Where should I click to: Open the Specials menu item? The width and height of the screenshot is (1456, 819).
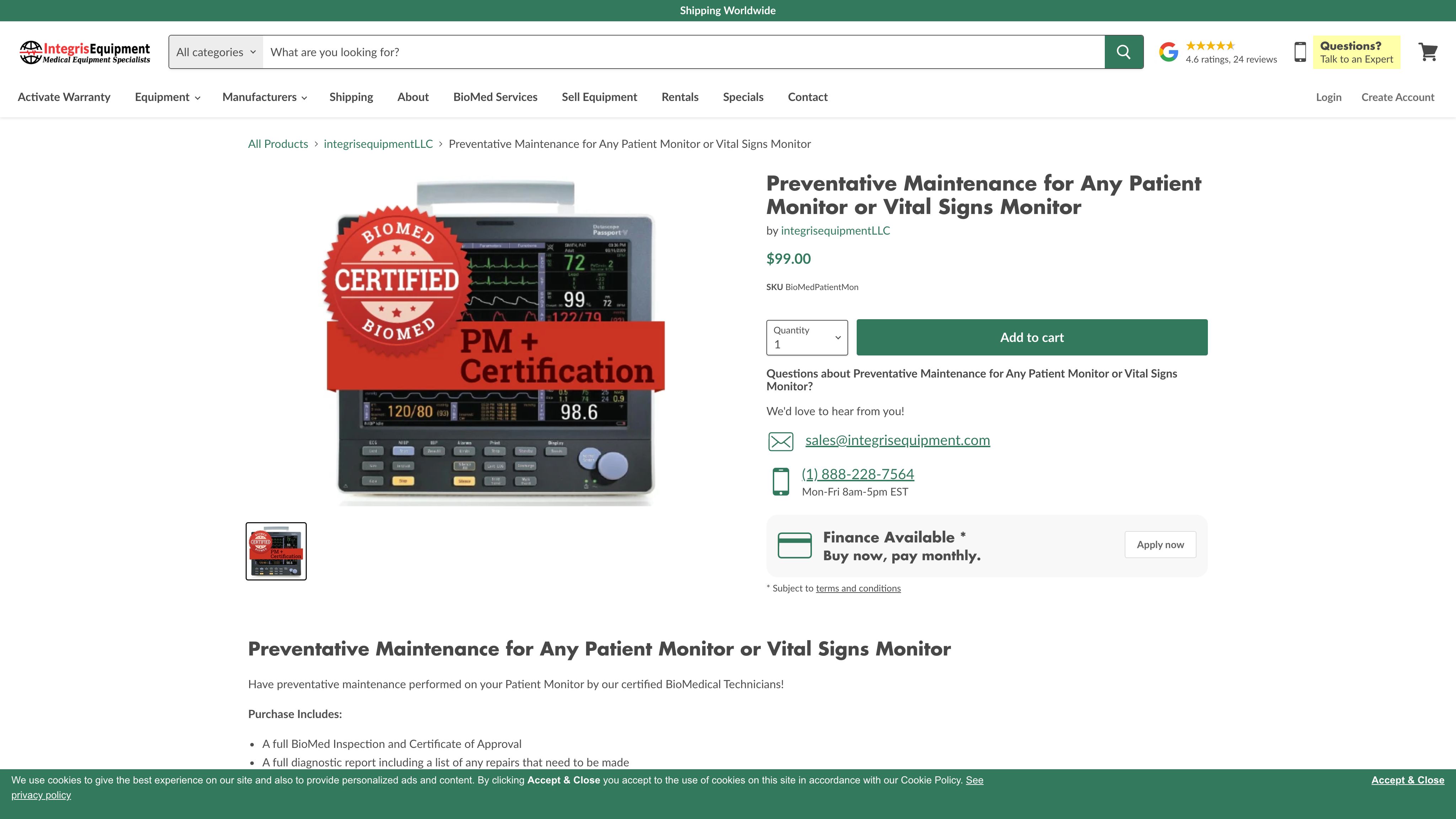click(x=743, y=97)
